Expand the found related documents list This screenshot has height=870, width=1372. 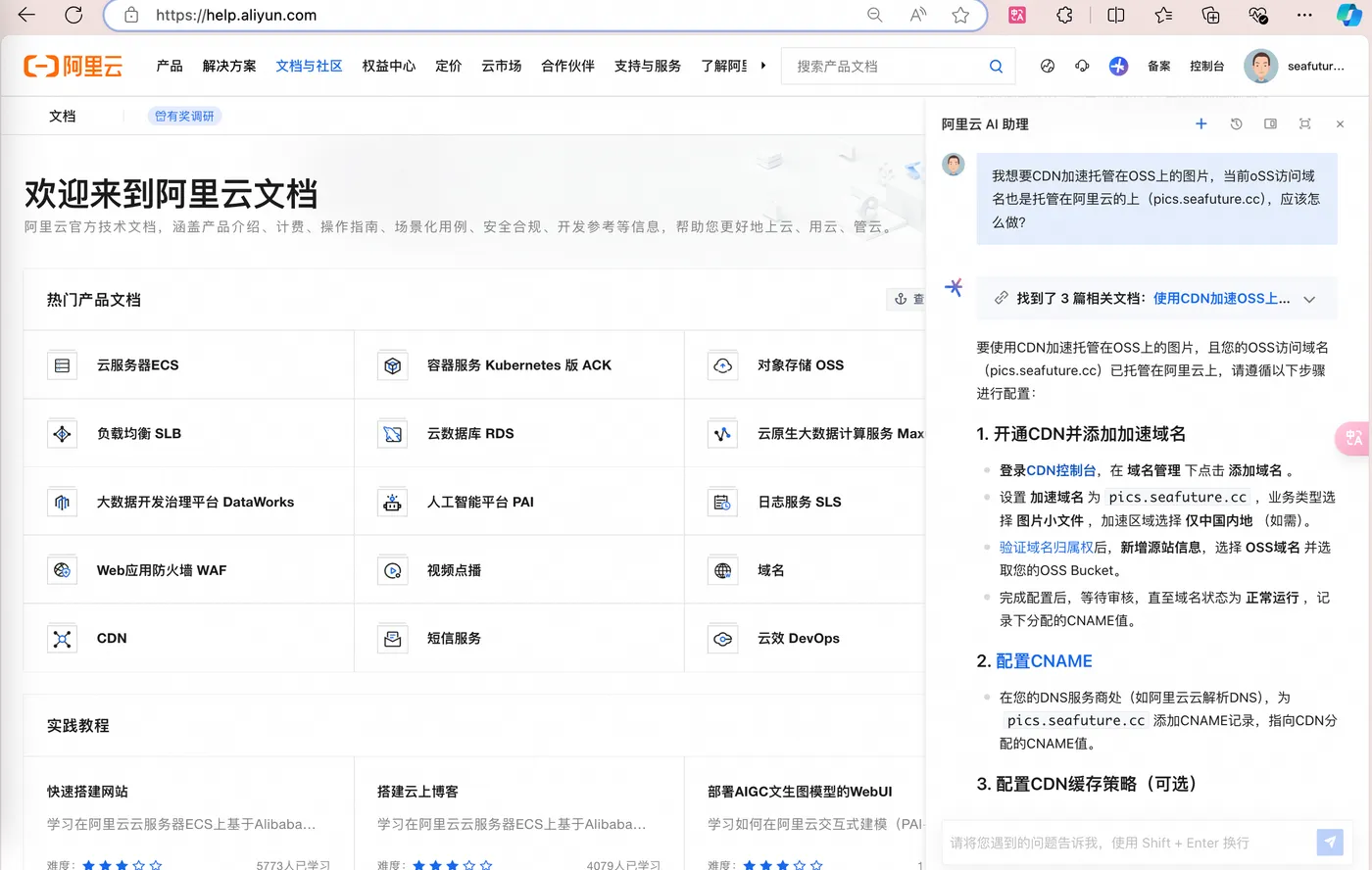[1309, 299]
